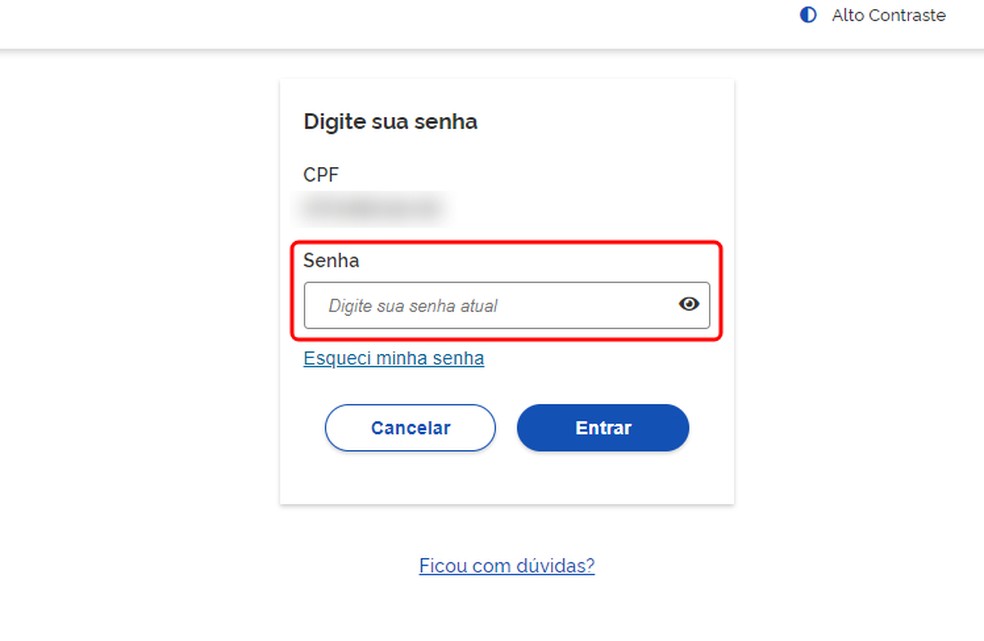Start password recovery from the underlined senha link
Image resolution: width=984 pixels, height=641 pixels.
[x=393, y=358]
